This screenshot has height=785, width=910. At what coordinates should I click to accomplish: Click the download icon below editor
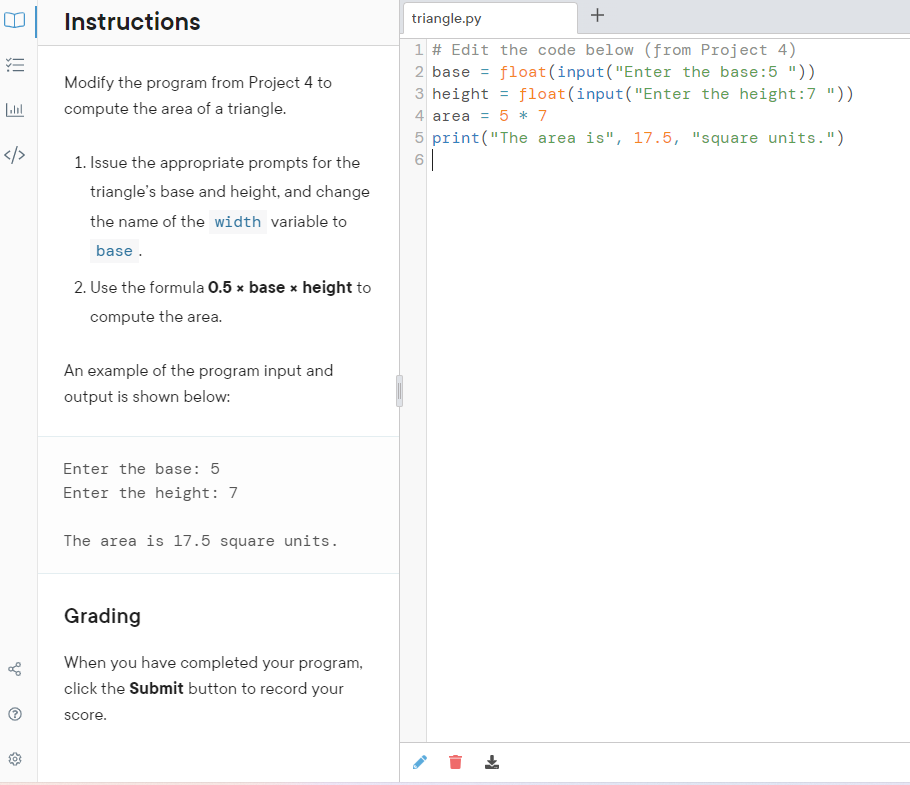pyautogui.click(x=492, y=762)
